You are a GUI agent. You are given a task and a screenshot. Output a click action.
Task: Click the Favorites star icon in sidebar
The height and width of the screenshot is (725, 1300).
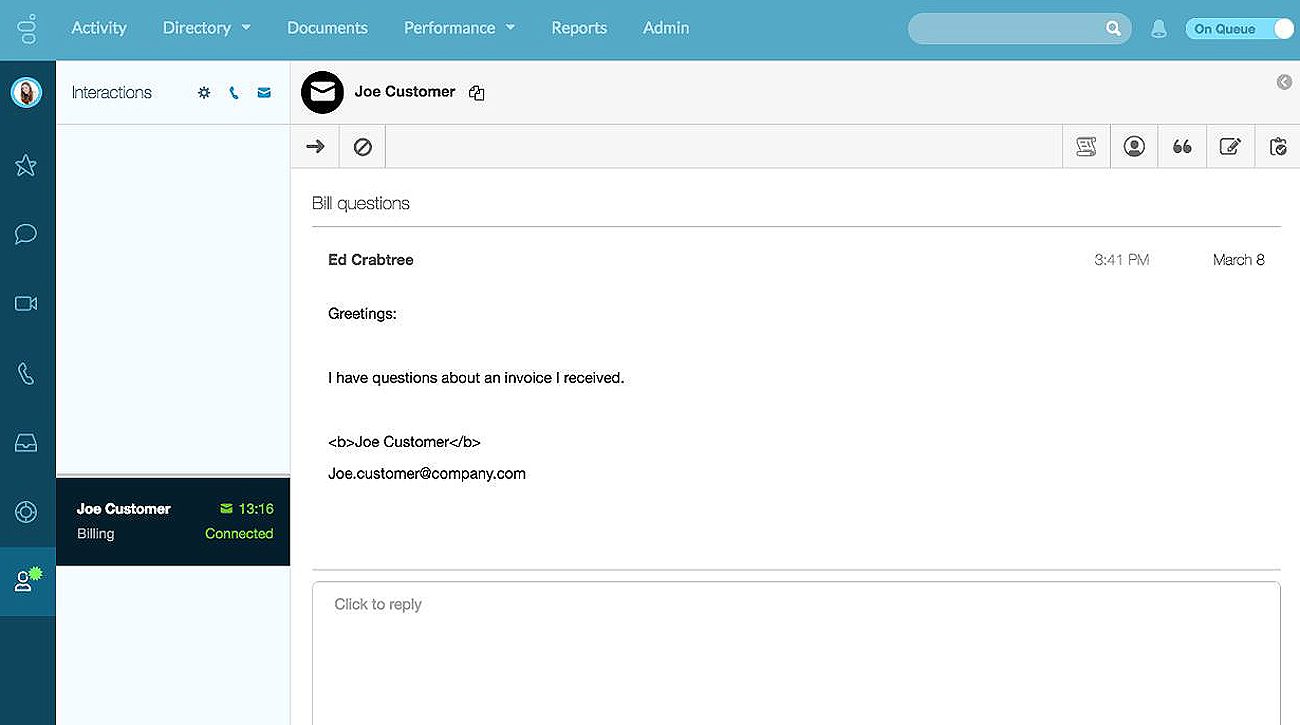[x=26, y=165]
